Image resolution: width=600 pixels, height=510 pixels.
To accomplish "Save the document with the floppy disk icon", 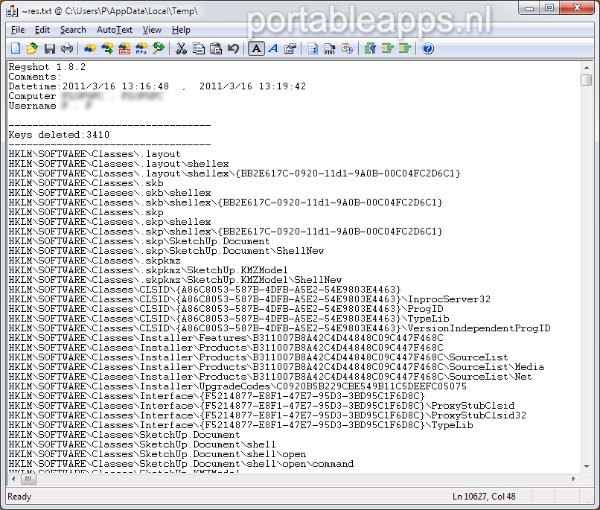I will (x=49, y=48).
